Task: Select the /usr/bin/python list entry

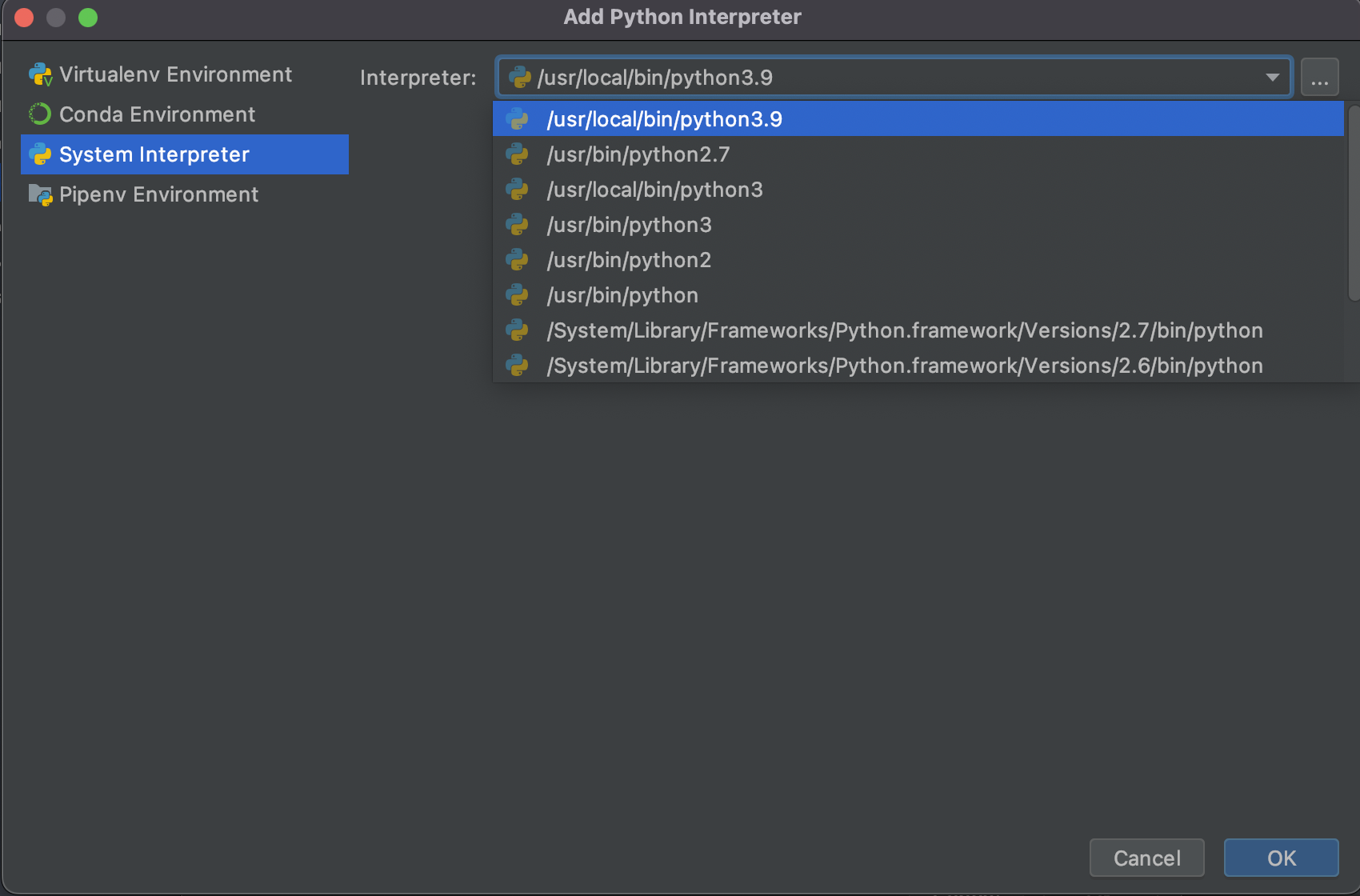Action: [x=622, y=294]
